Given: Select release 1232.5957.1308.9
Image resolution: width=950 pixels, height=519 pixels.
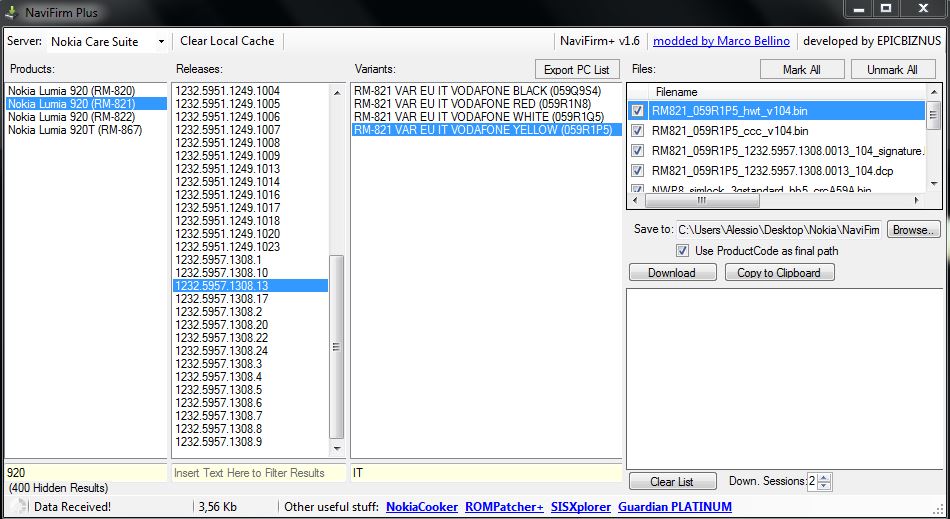Looking at the screenshot, I should 250,441.
